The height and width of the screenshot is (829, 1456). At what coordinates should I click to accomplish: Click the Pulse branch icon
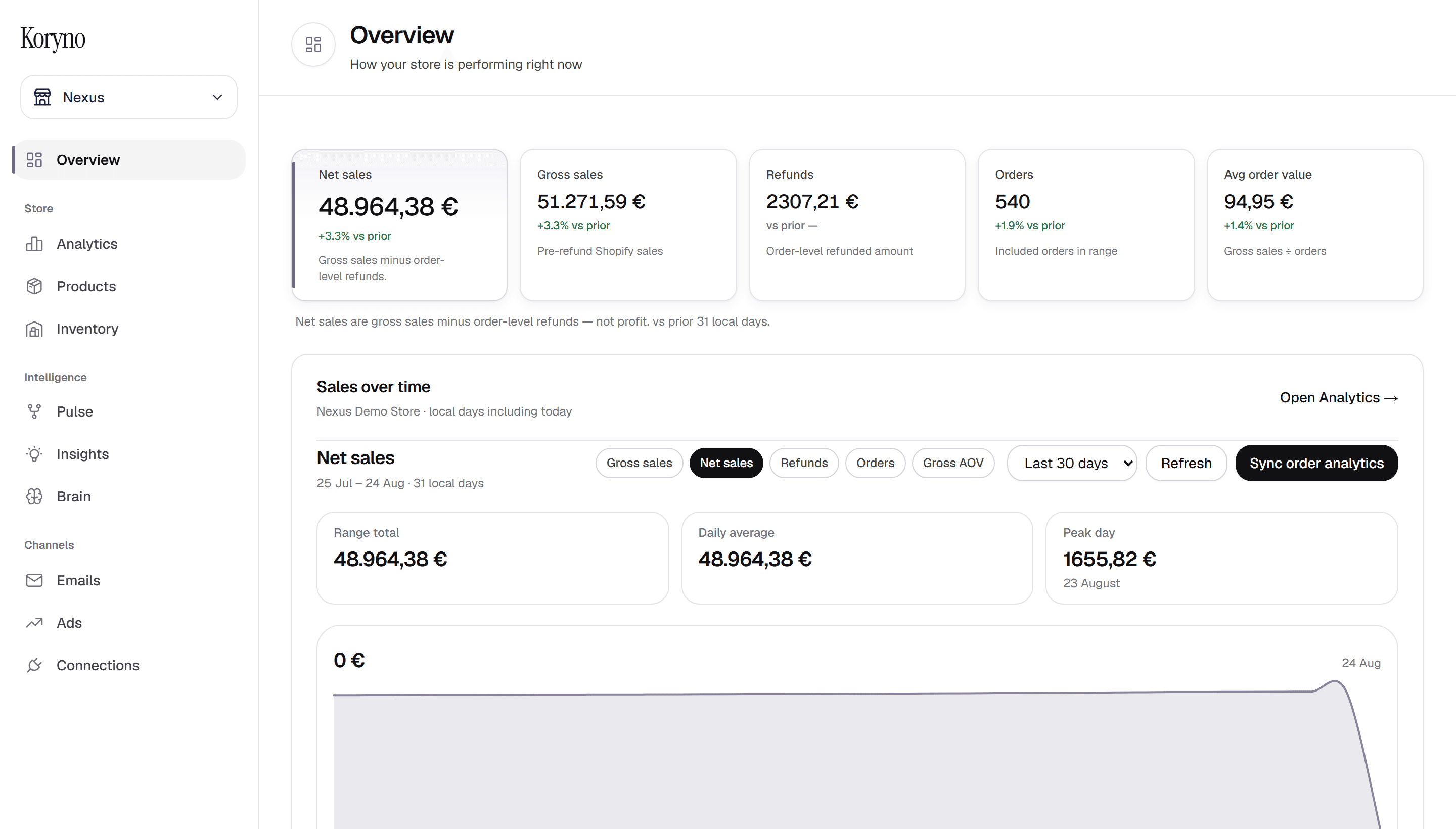click(x=34, y=411)
